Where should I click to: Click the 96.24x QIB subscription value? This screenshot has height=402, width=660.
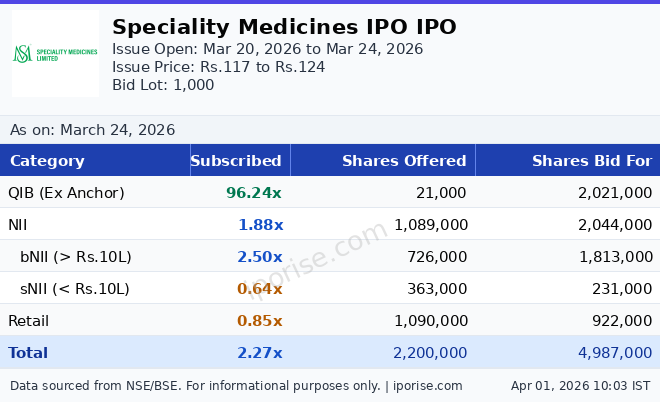254,193
